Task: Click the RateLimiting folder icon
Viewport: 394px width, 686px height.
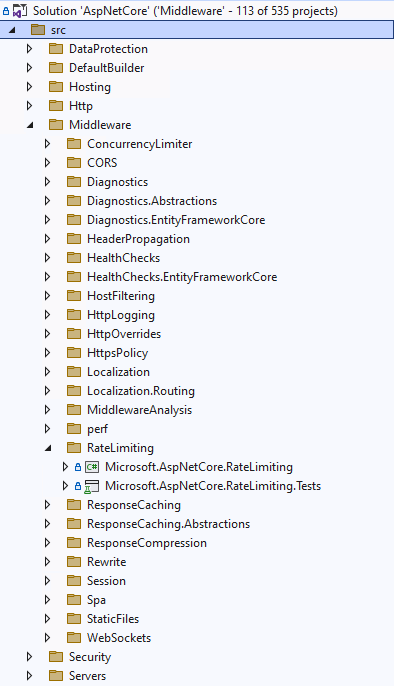Action: tap(74, 448)
